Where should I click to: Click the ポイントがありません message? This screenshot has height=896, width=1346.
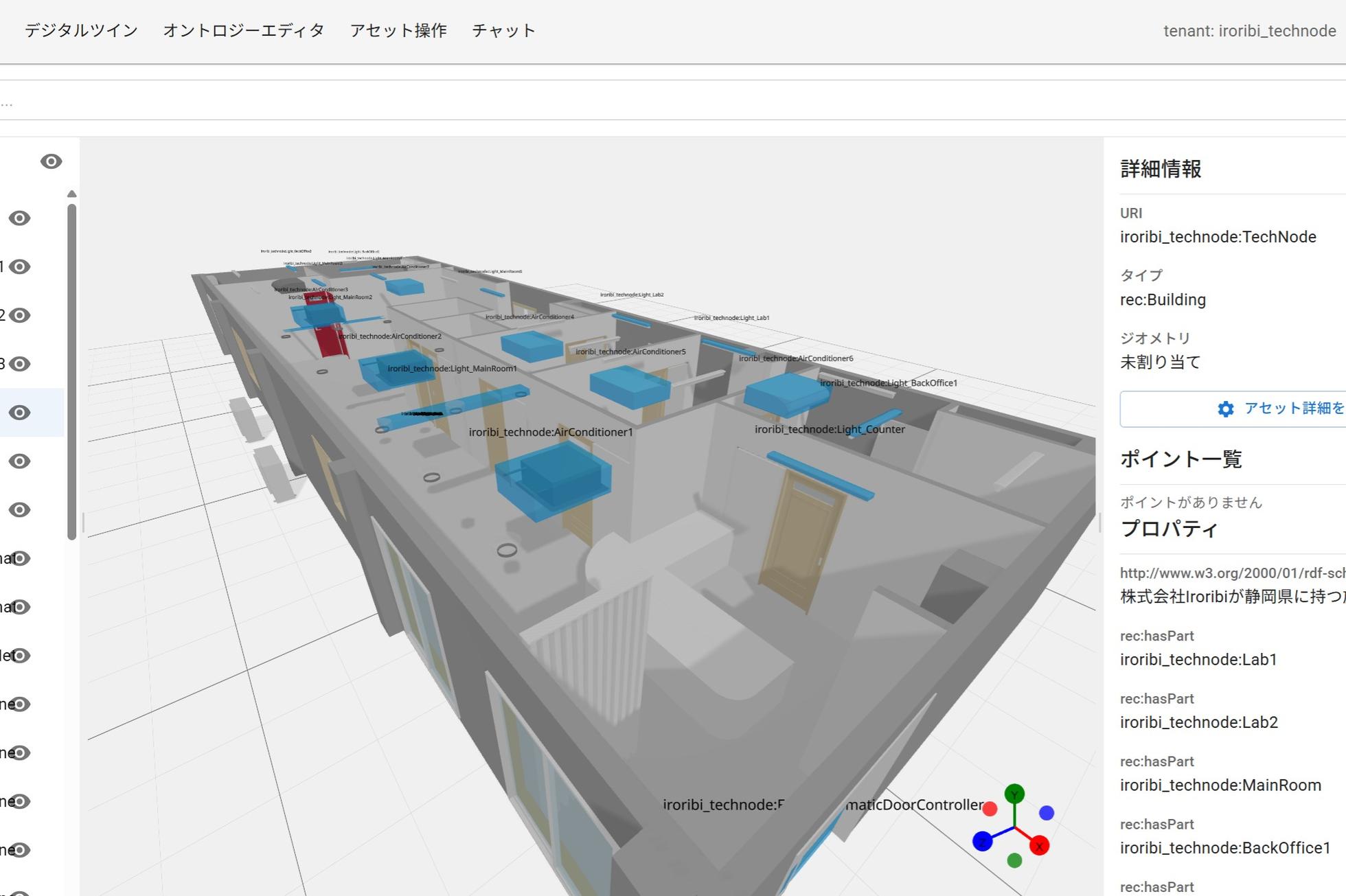[x=1191, y=503]
